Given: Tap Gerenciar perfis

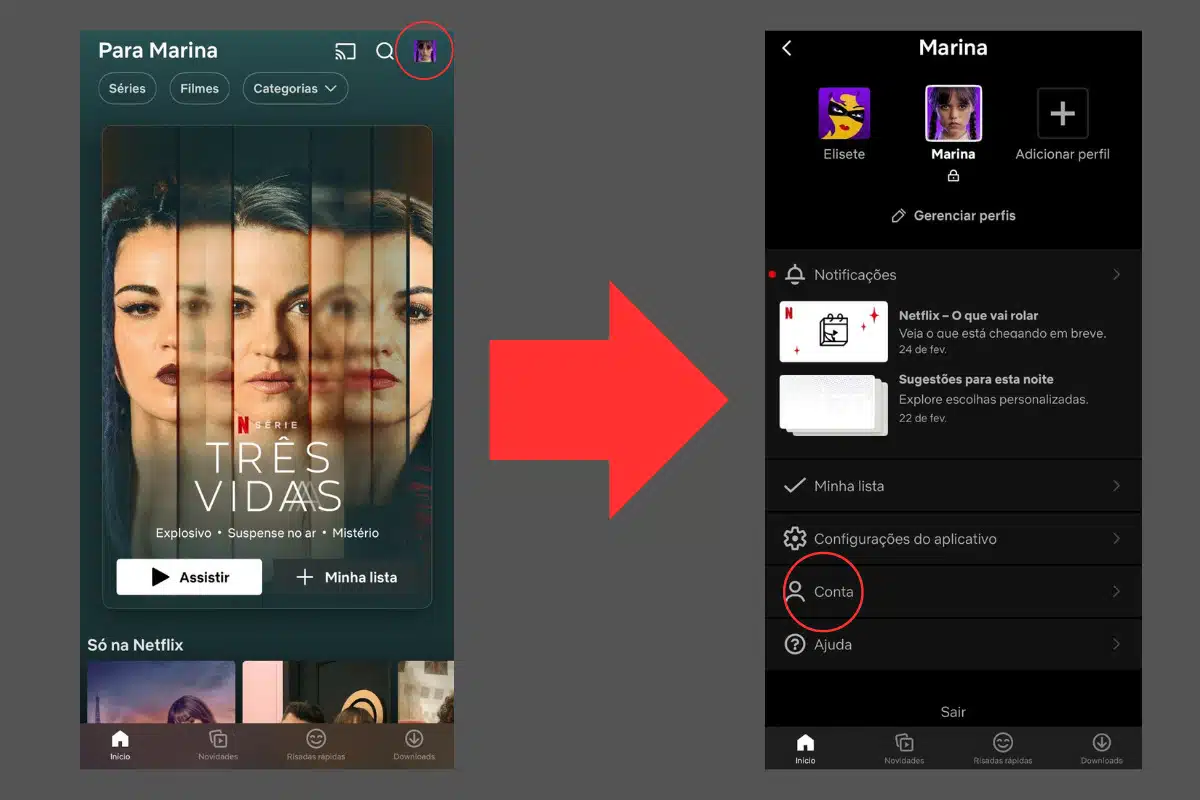Looking at the screenshot, I should (x=953, y=216).
